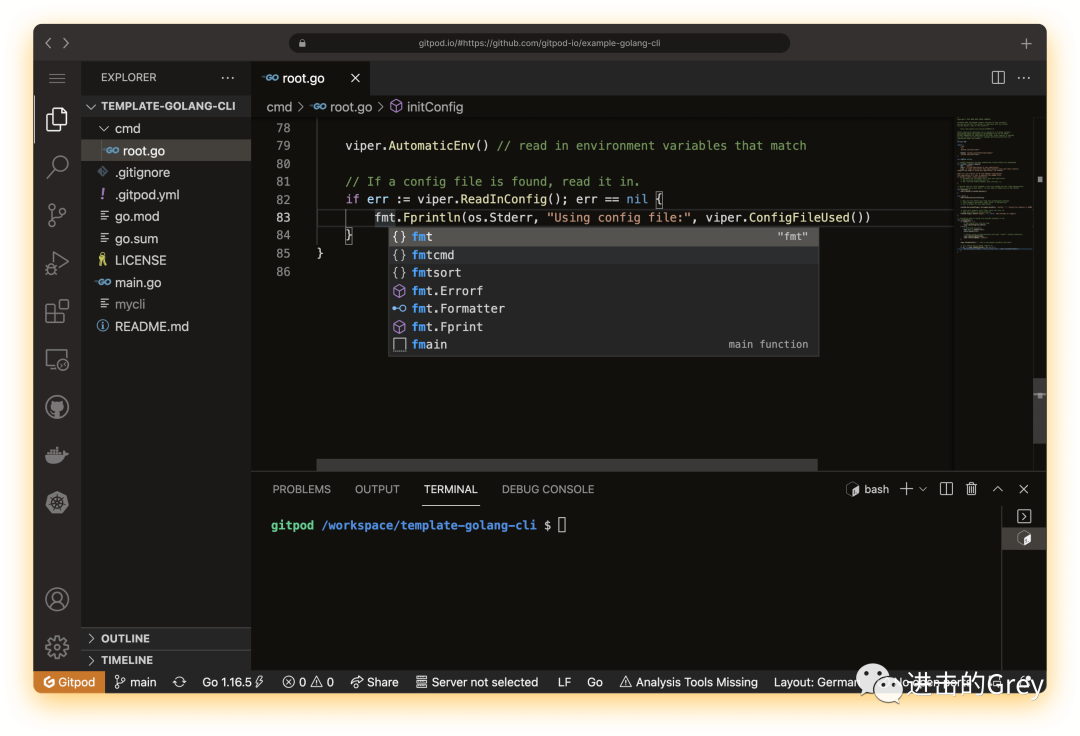Collapse the cmd folder

[x=166, y=129]
